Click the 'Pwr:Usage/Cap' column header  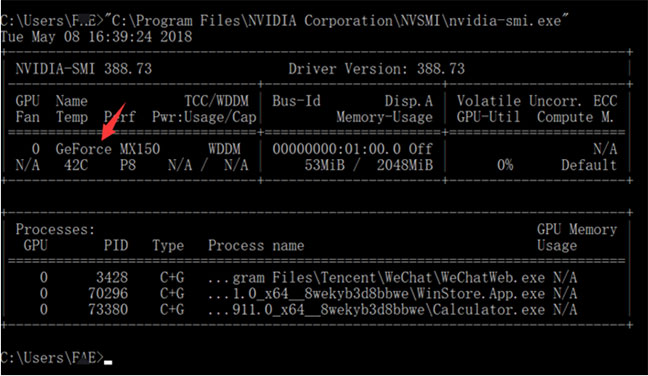tap(204, 117)
